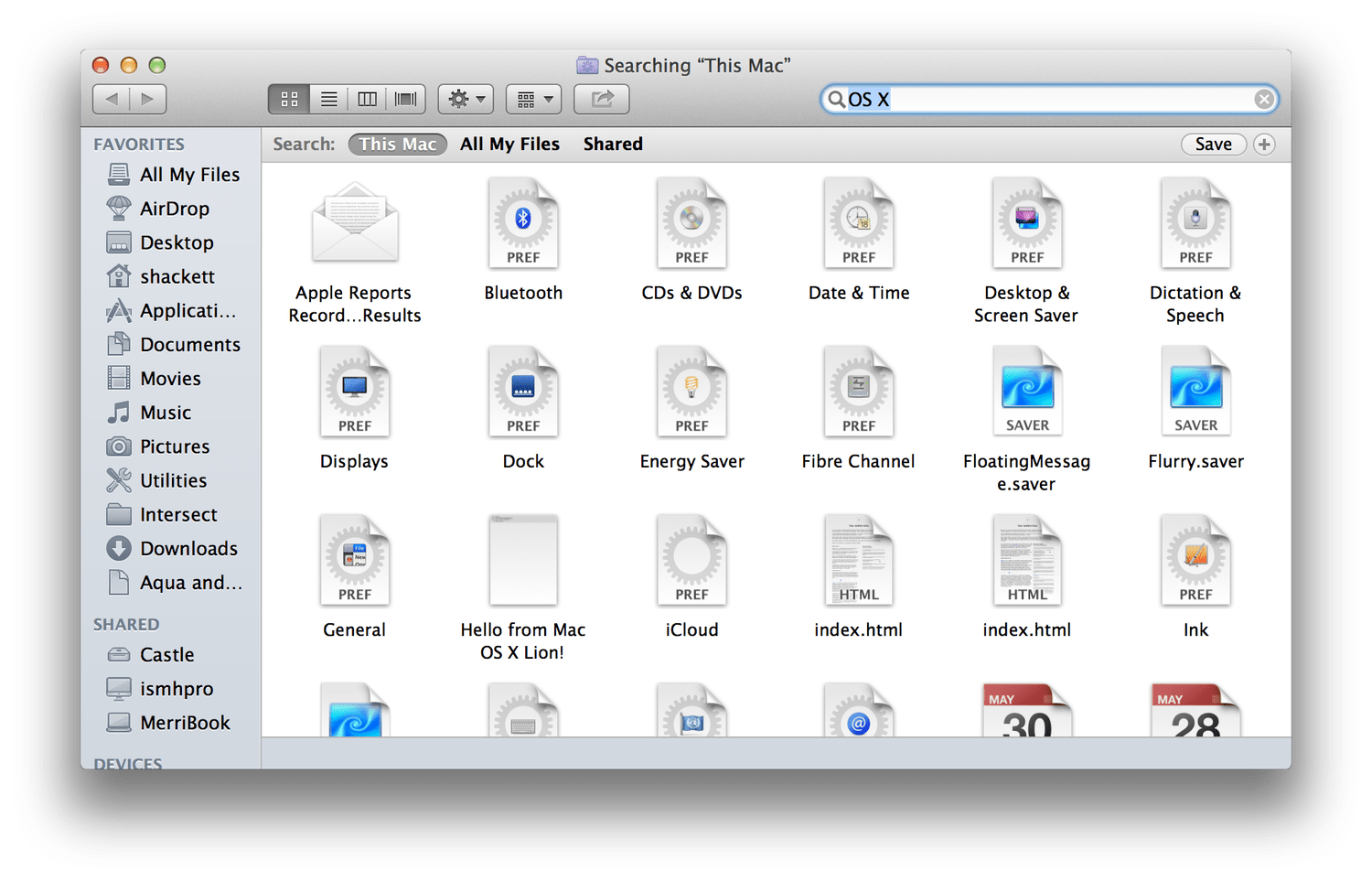Select the Flurry.saver file
The width and height of the screenshot is (1372, 881).
click(1195, 409)
